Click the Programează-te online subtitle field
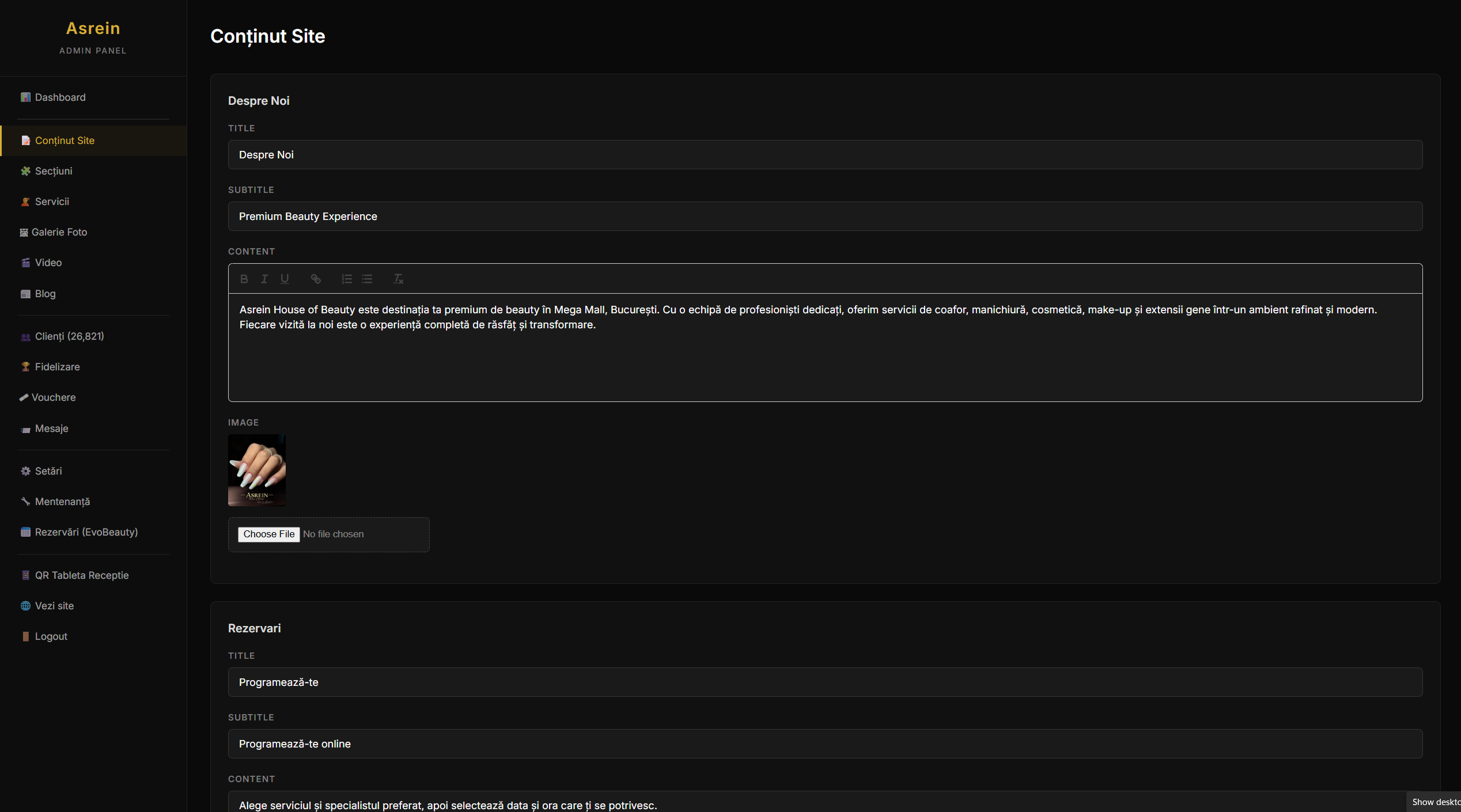Screen dimensions: 1461x812 pos(825,744)
